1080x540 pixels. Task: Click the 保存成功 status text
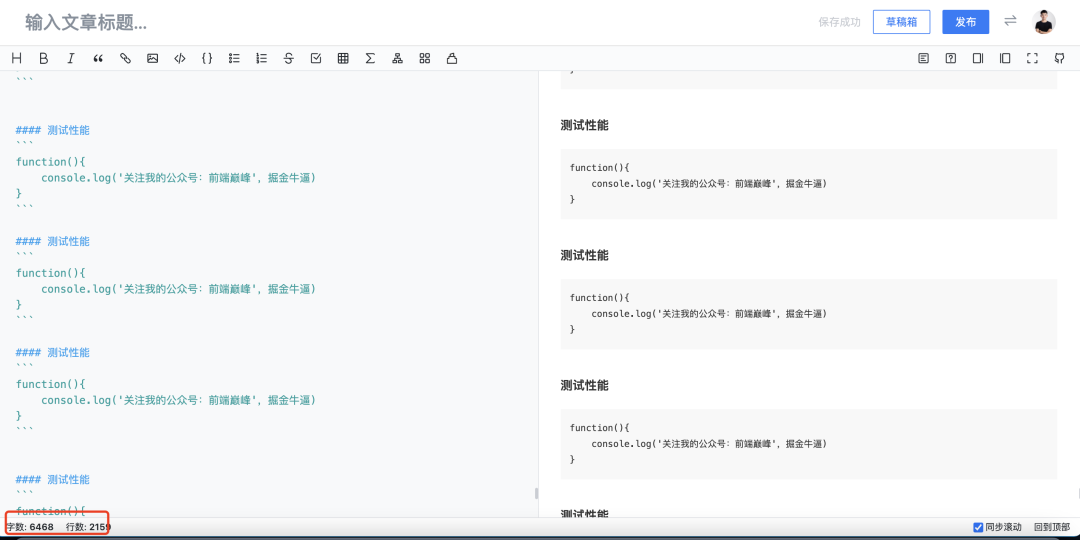[840, 22]
